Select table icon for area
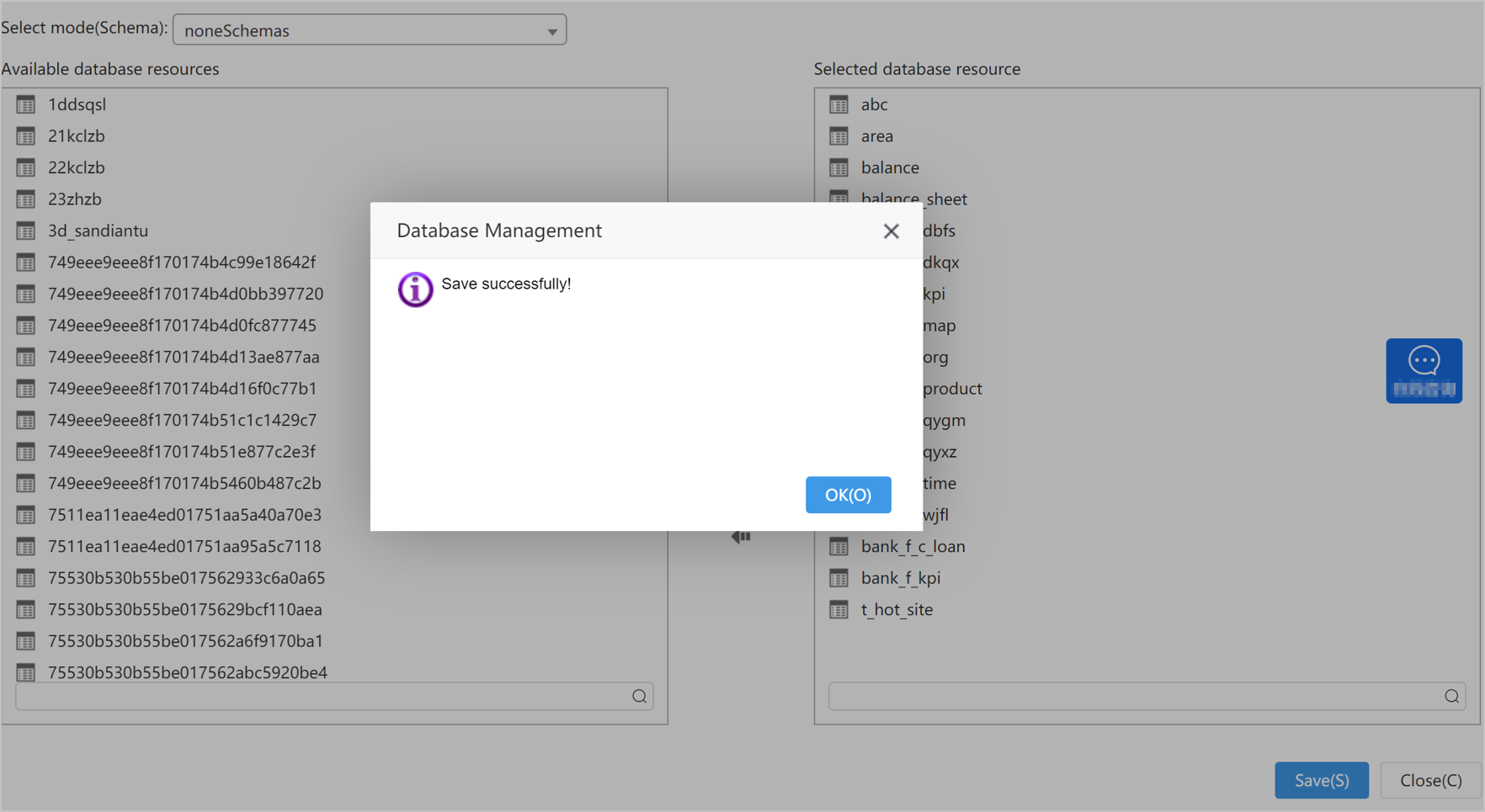 [838, 135]
